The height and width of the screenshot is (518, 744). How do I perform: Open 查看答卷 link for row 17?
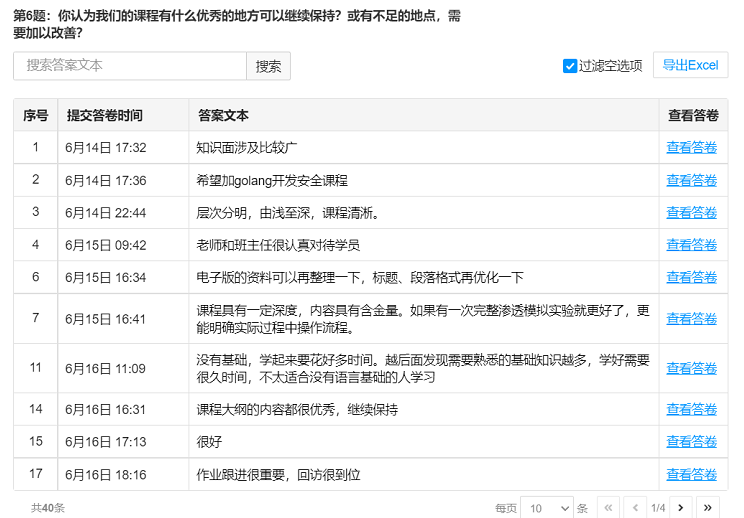[691, 474]
